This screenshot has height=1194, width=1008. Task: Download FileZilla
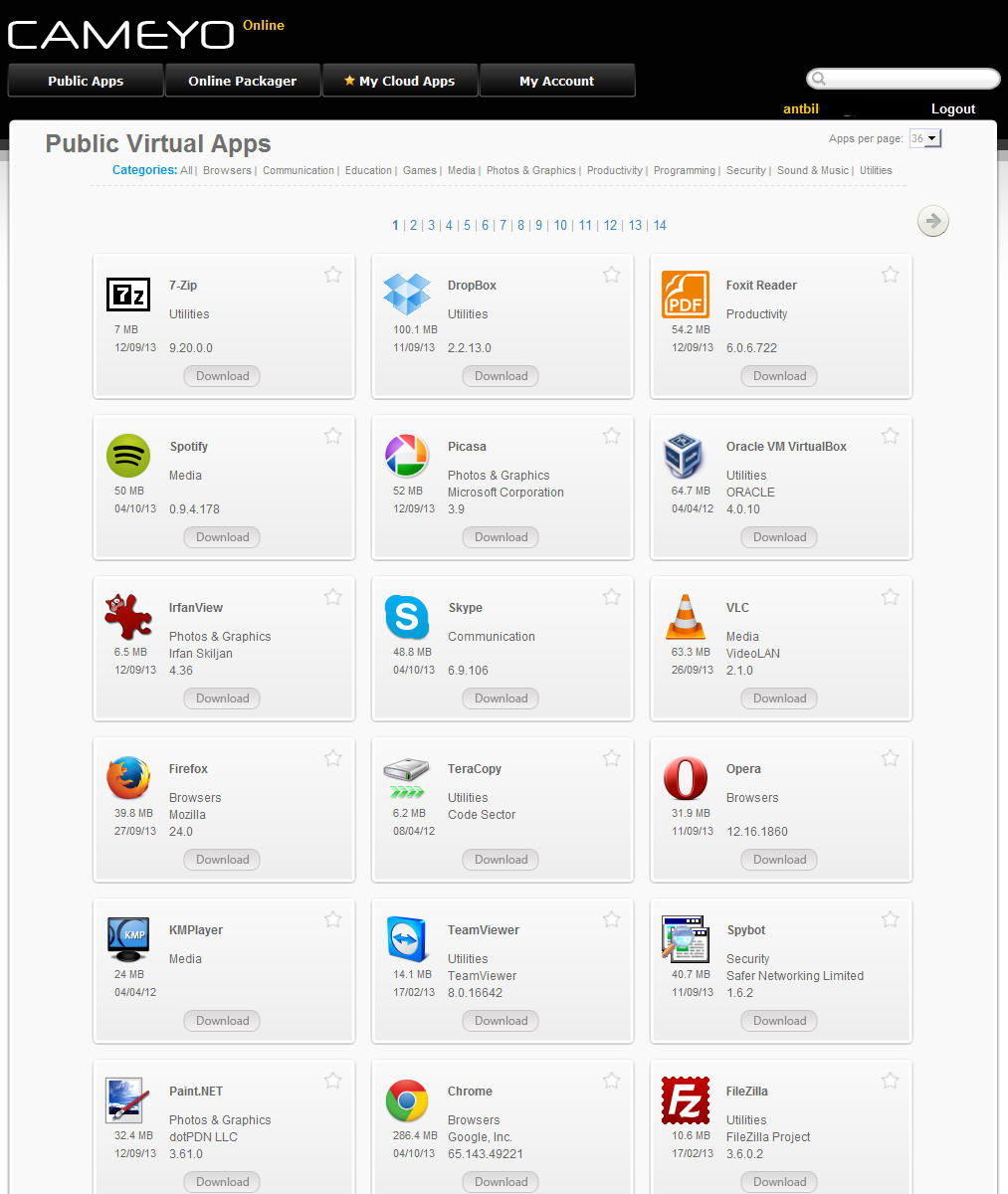point(779,1182)
